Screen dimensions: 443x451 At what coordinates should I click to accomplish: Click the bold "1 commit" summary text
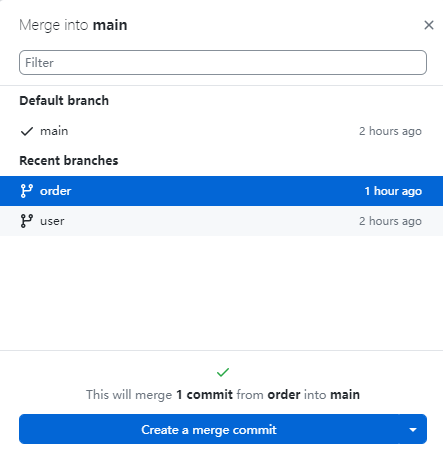205,395
